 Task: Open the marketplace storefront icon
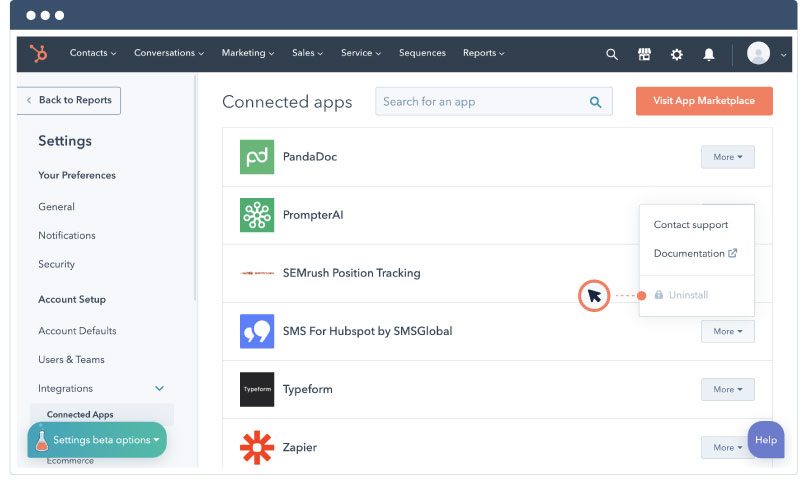click(x=644, y=54)
